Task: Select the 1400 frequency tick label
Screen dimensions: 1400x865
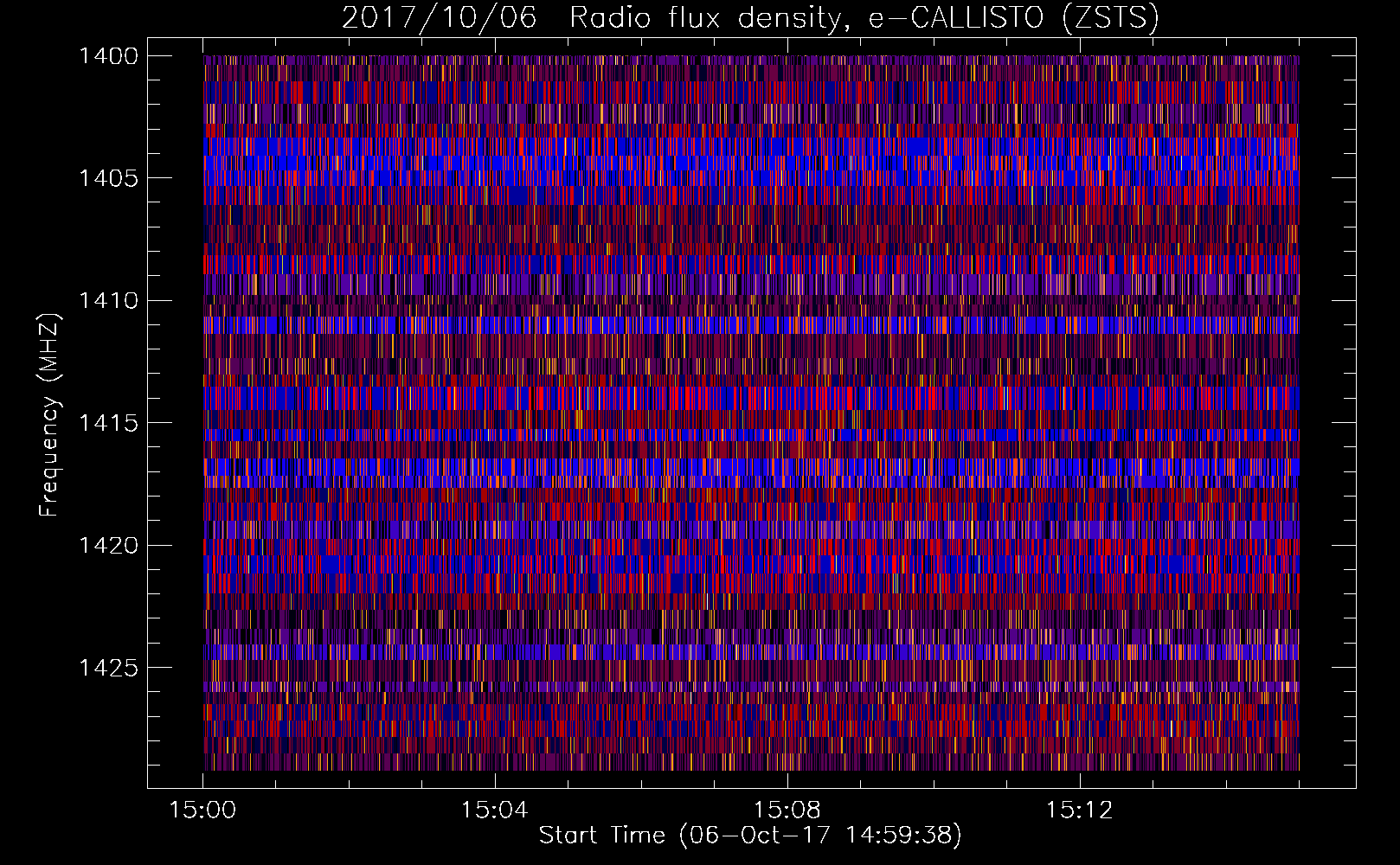Action: (108, 56)
